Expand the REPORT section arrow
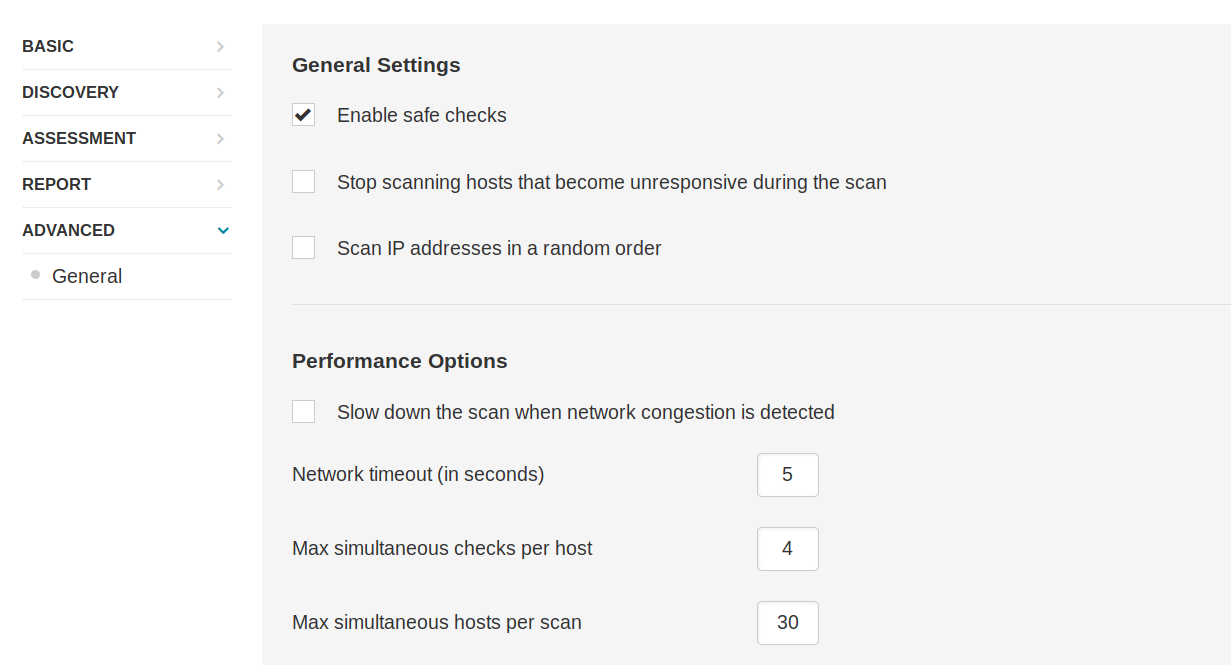The height and width of the screenshot is (665, 1231). pos(220,185)
